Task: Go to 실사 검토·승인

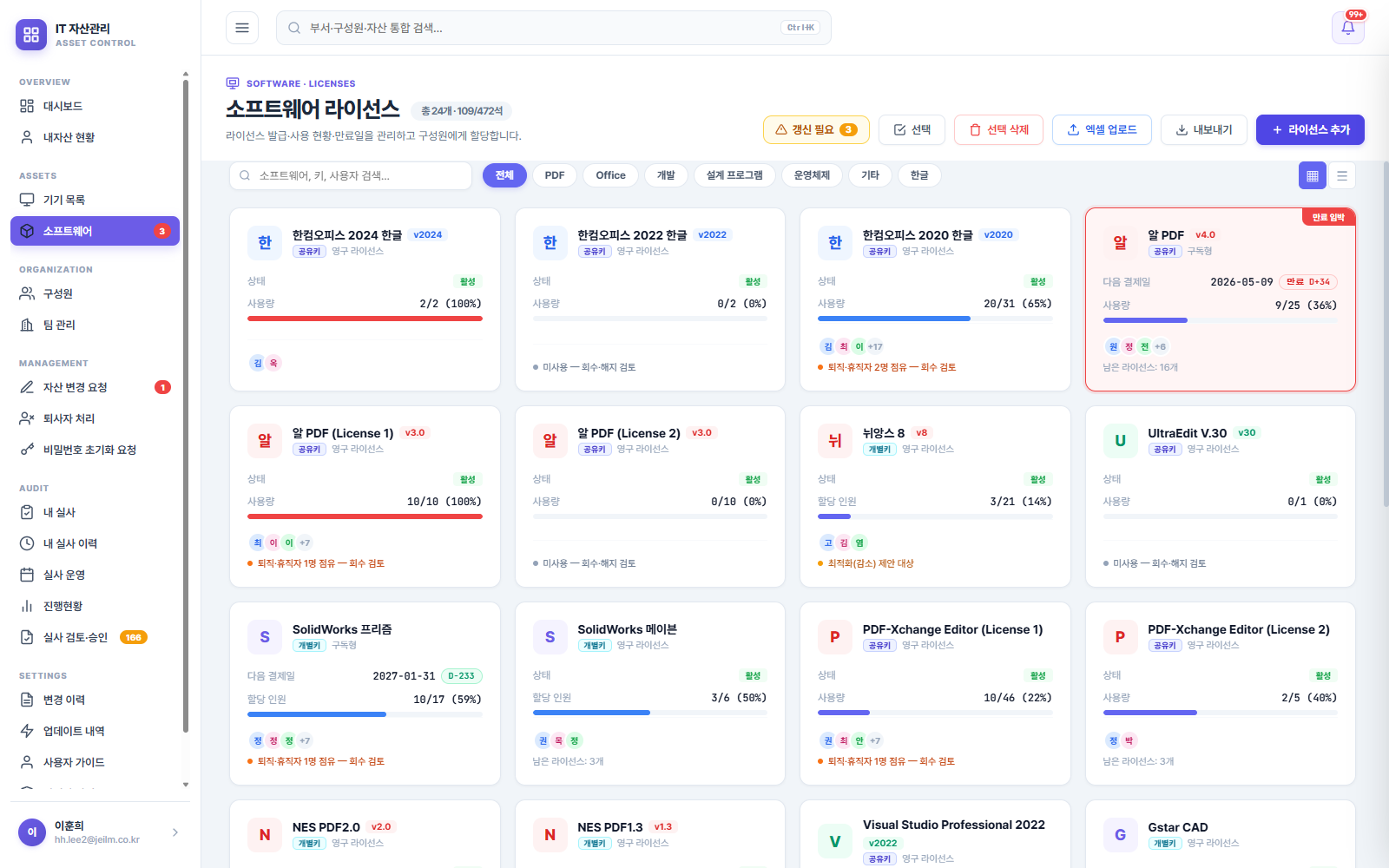Action: [95, 637]
